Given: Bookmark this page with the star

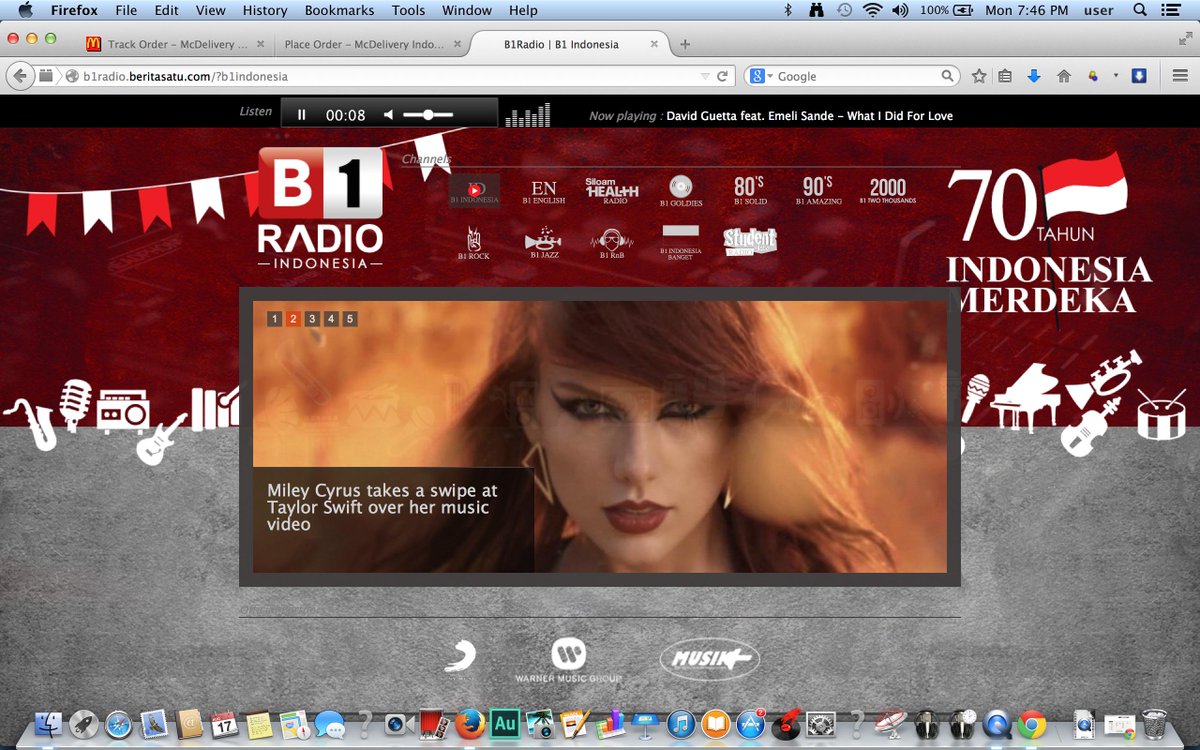Looking at the screenshot, I should [979, 76].
